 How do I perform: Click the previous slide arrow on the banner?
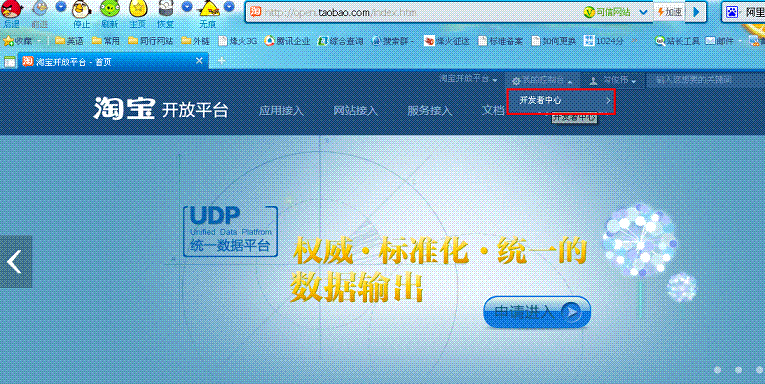point(16,262)
